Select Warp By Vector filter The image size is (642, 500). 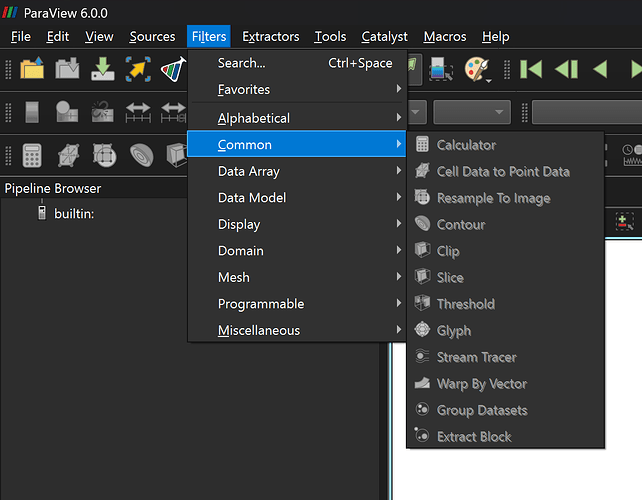[506, 384]
